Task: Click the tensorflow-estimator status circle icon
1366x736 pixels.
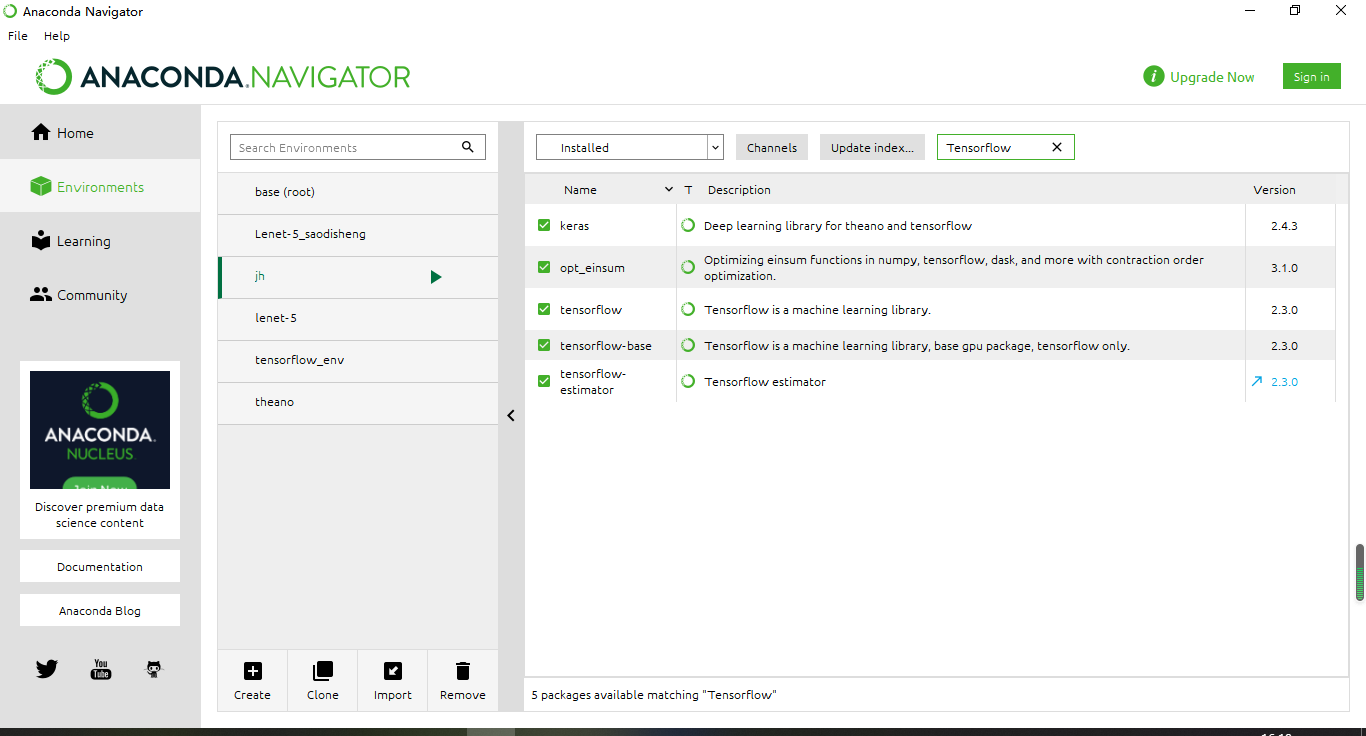Action: (688, 381)
